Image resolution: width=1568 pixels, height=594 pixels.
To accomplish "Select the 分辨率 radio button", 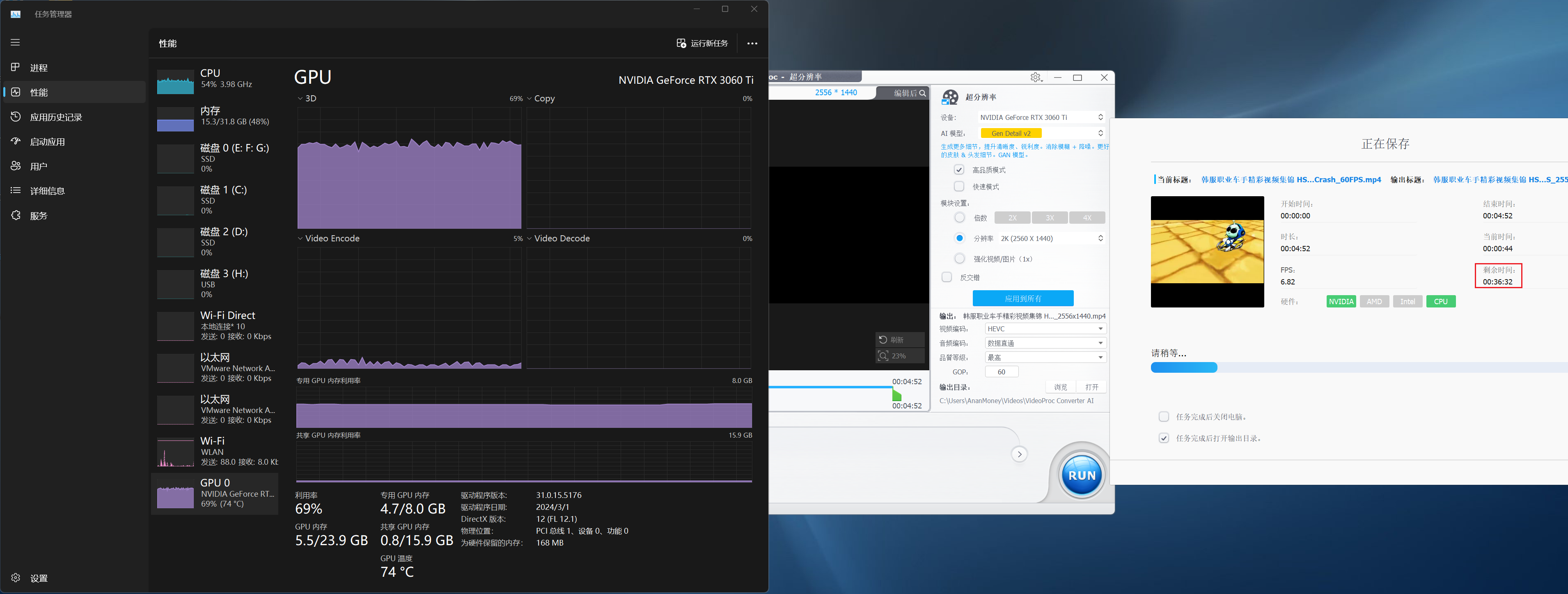I will click(960, 238).
